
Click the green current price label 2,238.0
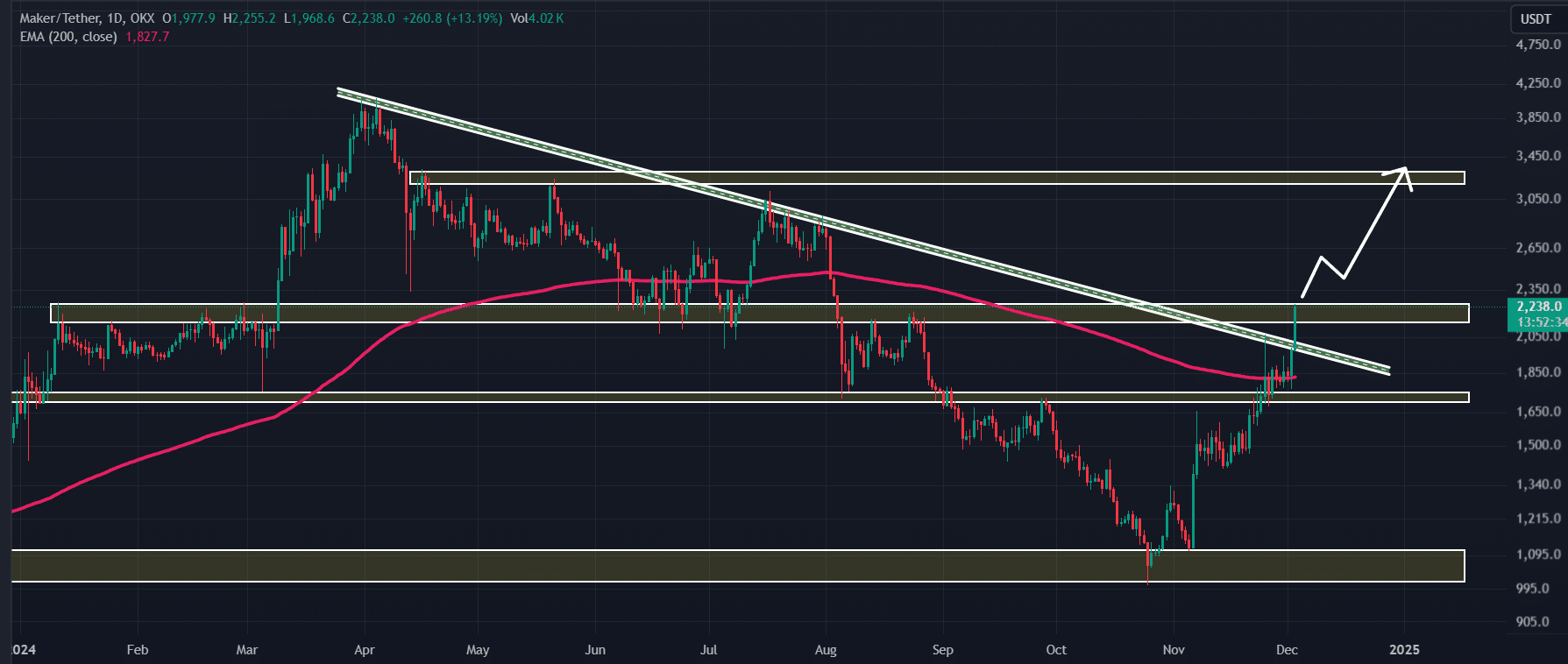pos(1538,307)
